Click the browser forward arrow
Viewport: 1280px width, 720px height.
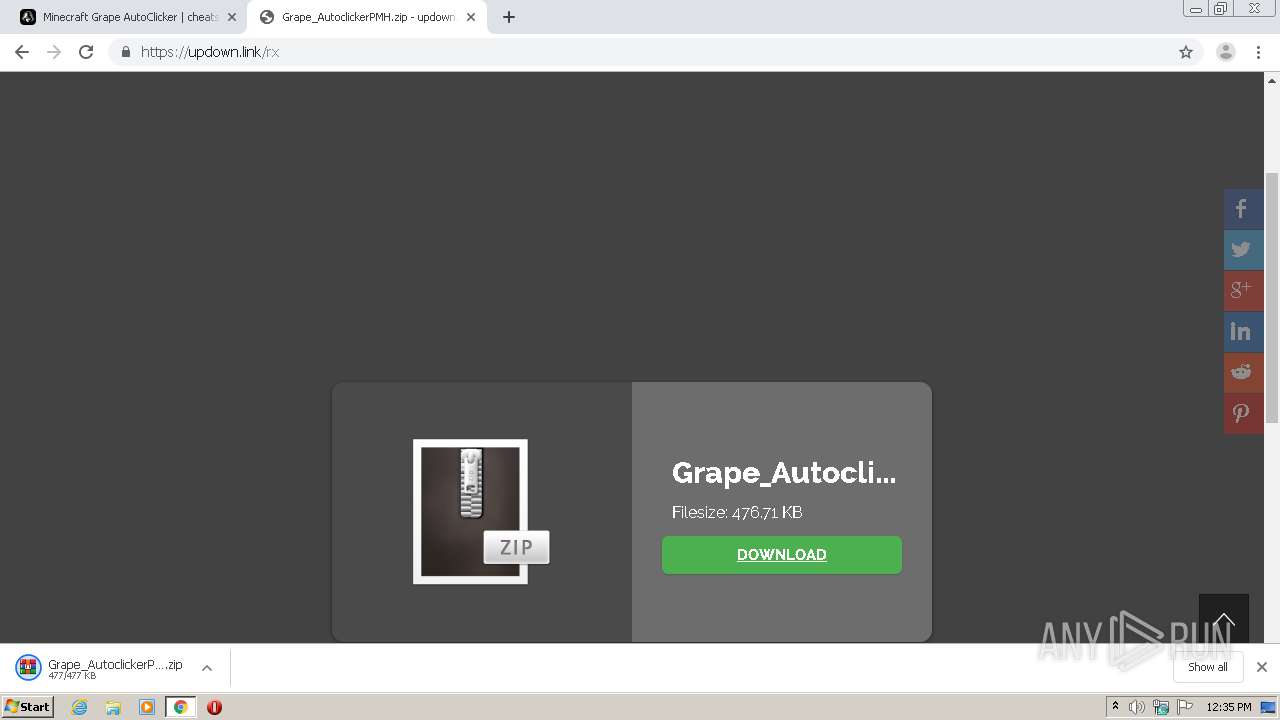pos(54,52)
